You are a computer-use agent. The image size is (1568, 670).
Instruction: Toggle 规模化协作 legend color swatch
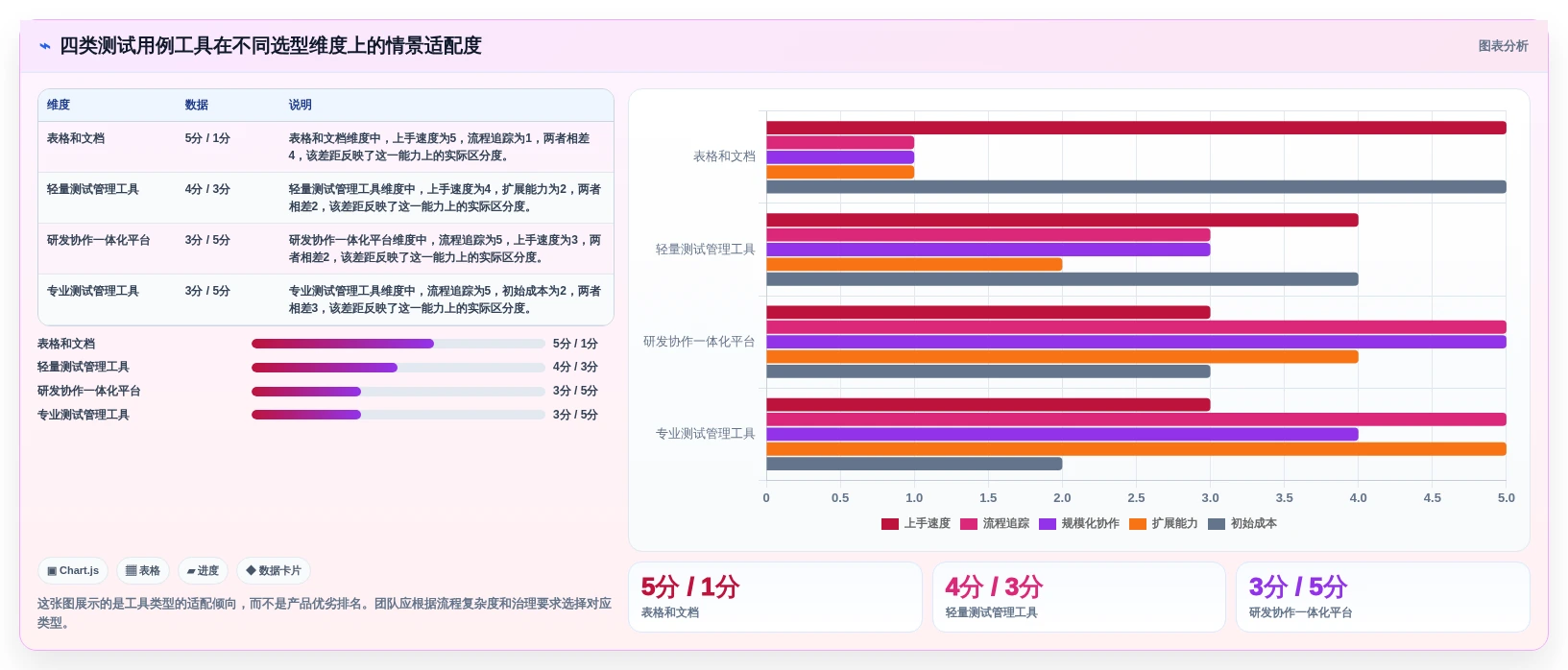point(1048,524)
